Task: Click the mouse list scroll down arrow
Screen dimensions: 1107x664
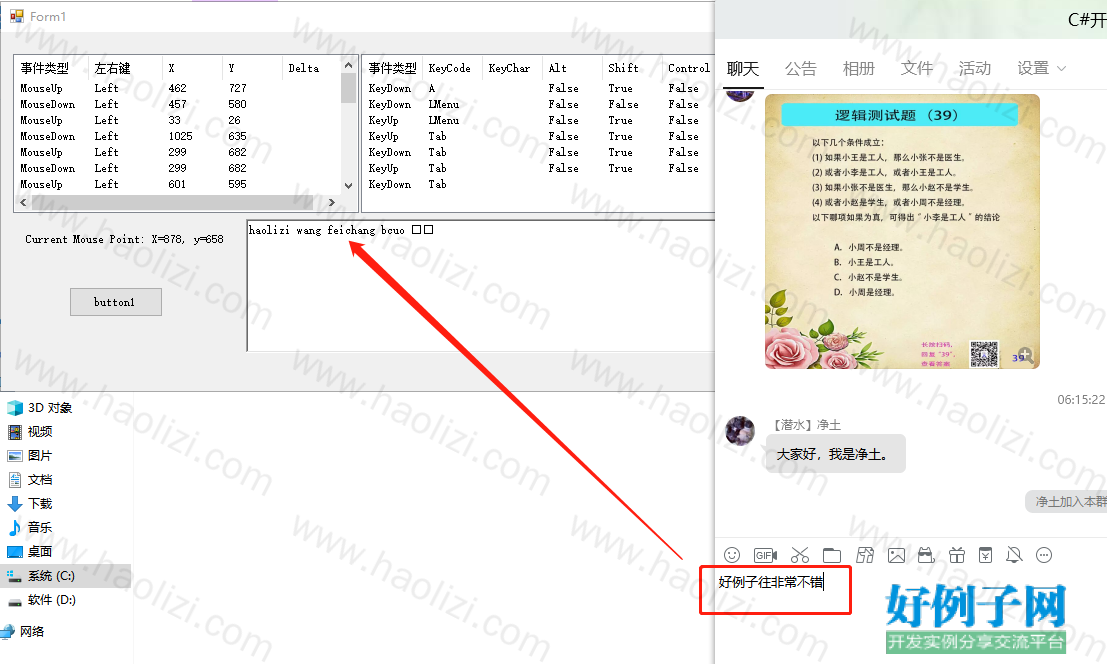Action: (348, 186)
